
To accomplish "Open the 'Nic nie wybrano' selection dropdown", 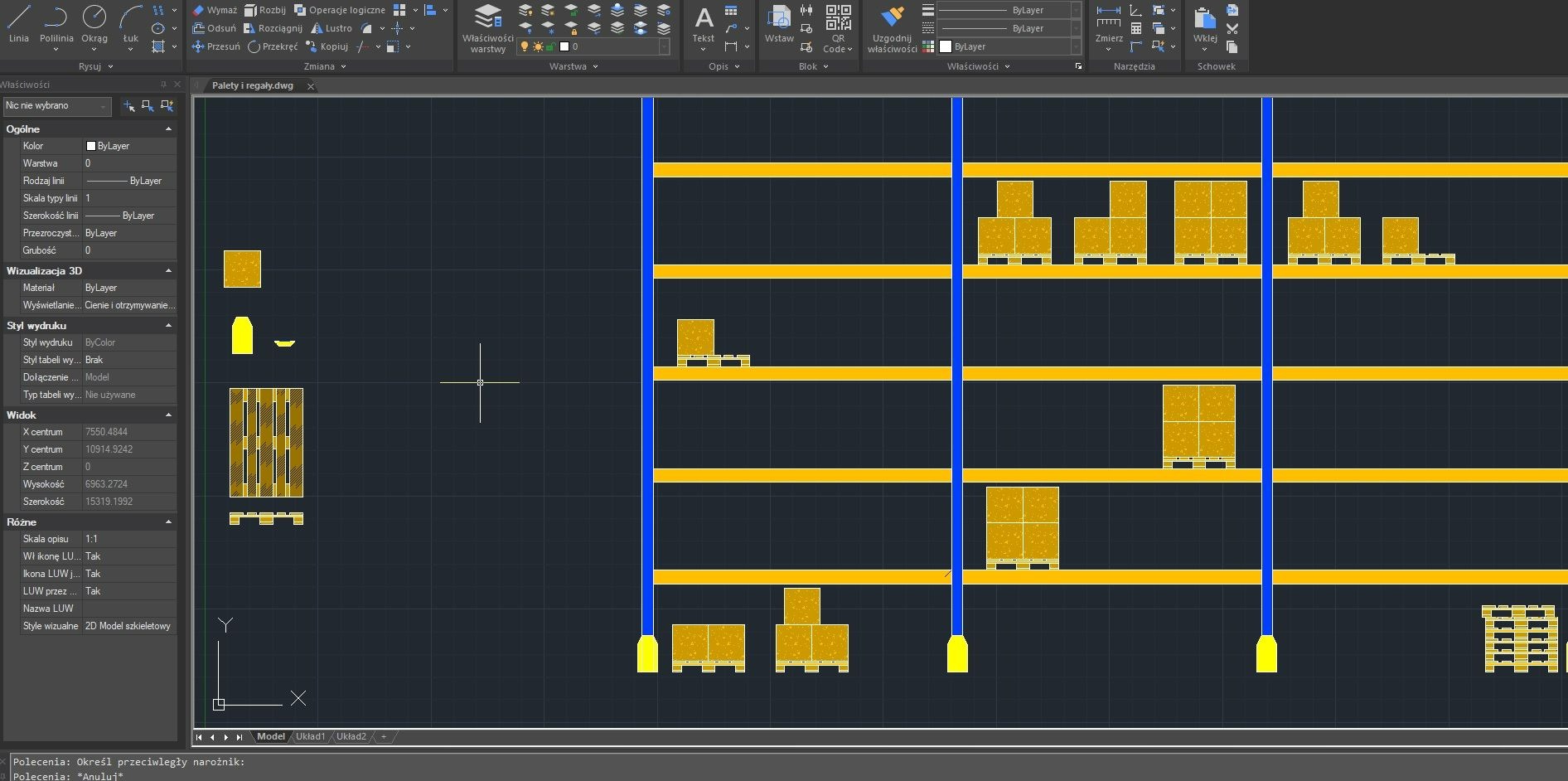I will coord(56,106).
